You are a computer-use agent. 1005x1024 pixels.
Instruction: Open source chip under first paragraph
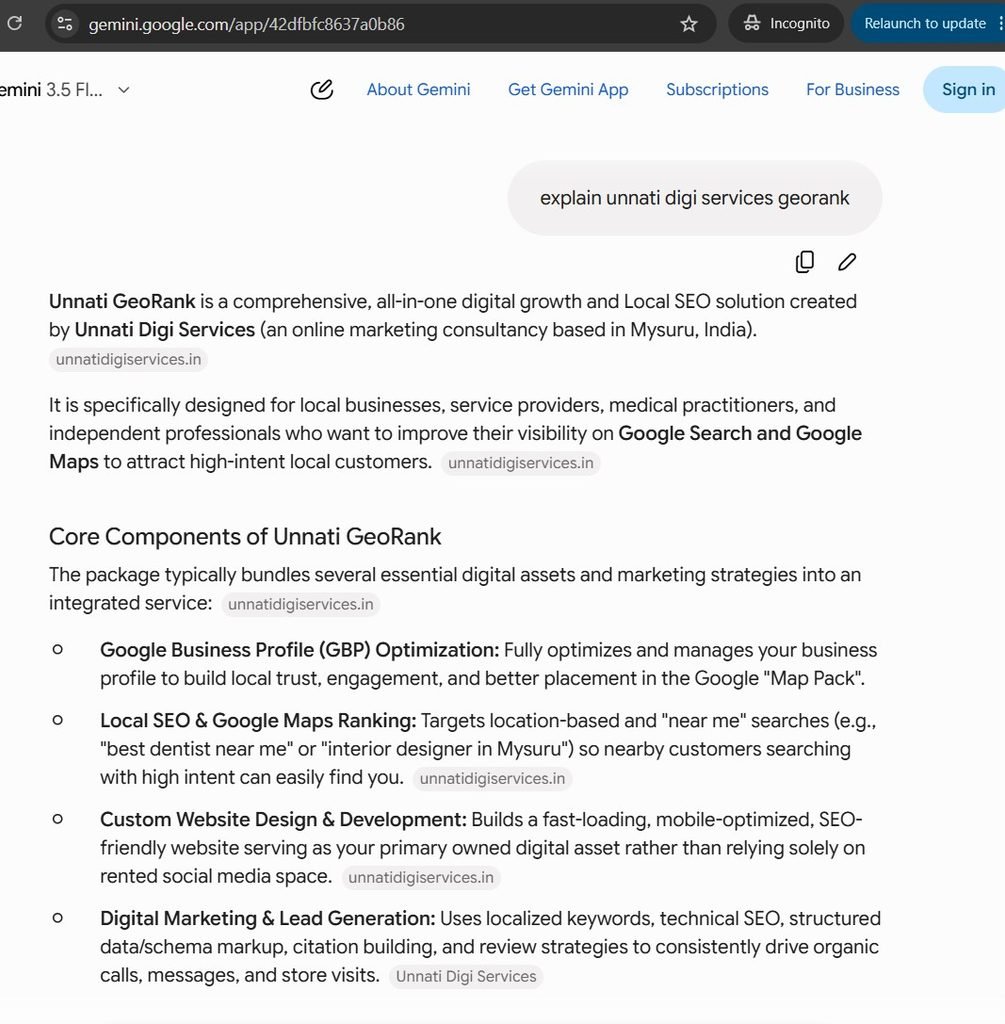(128, 359)
